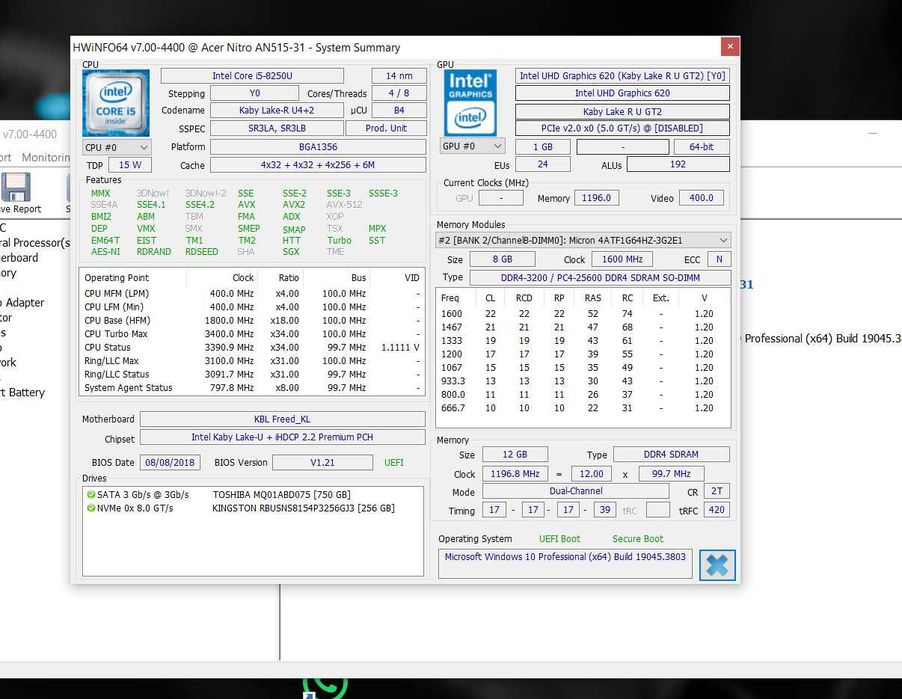The width and height of the screenshot is (902, 699).
Task: Click the Save Report floppy icon in the background window
Action: pos(16,188)
